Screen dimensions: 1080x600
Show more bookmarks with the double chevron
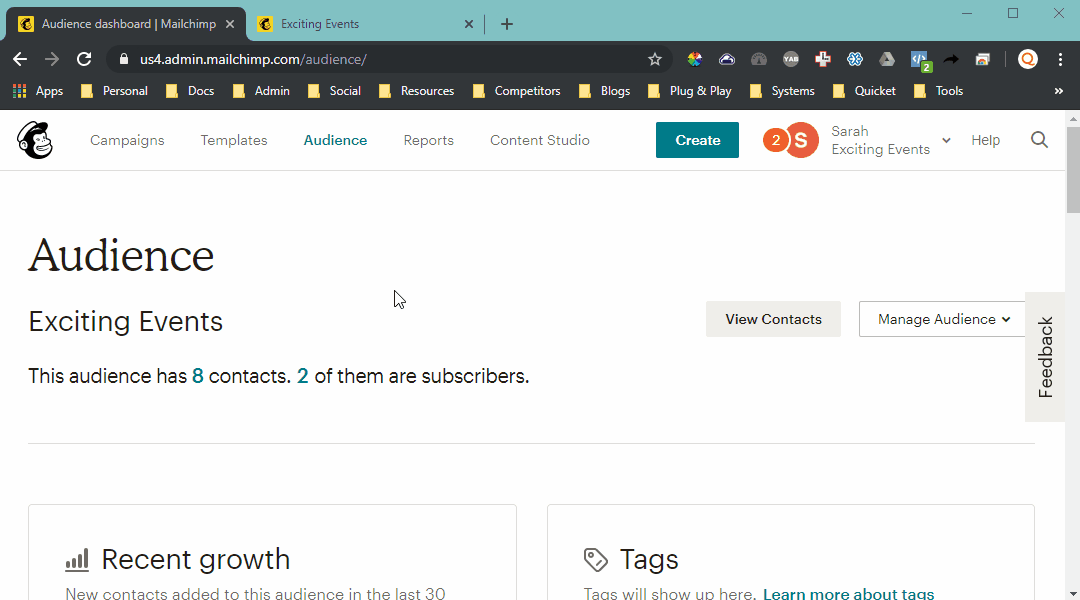pyautogui.click(x=1059, y=91)
